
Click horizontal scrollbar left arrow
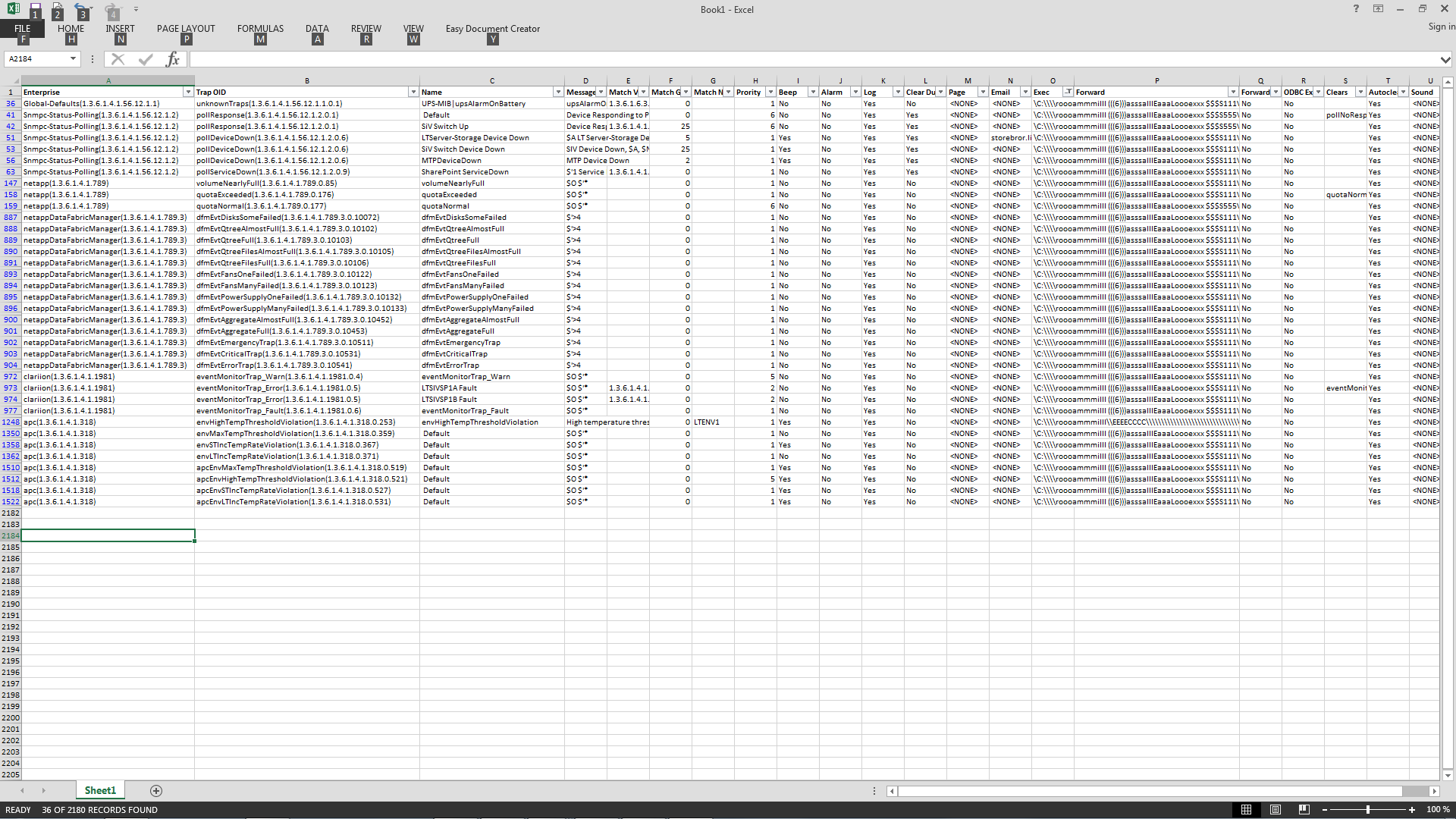point(893,791)
